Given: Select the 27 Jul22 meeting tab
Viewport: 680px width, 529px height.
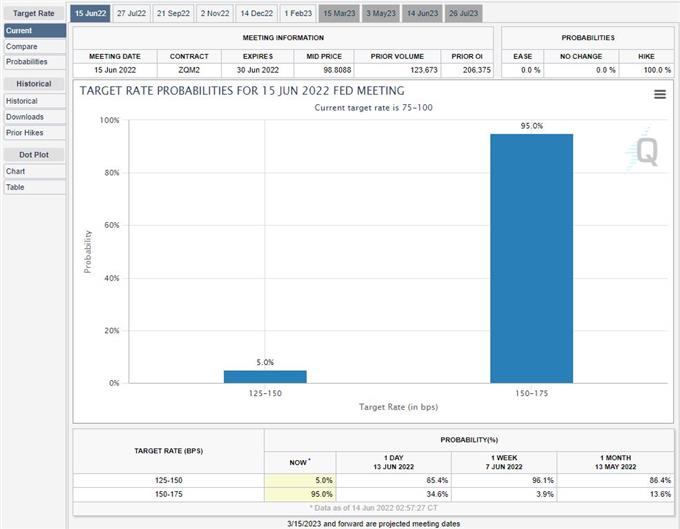Looking at the screenshot, I should [x=130, y=12].
